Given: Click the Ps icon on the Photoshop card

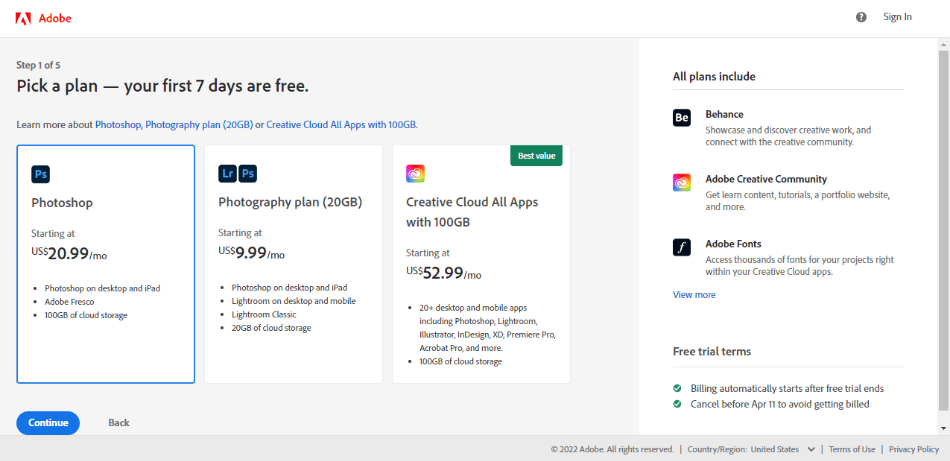Looking at the screenshot, I should click(x=41, y=174).
